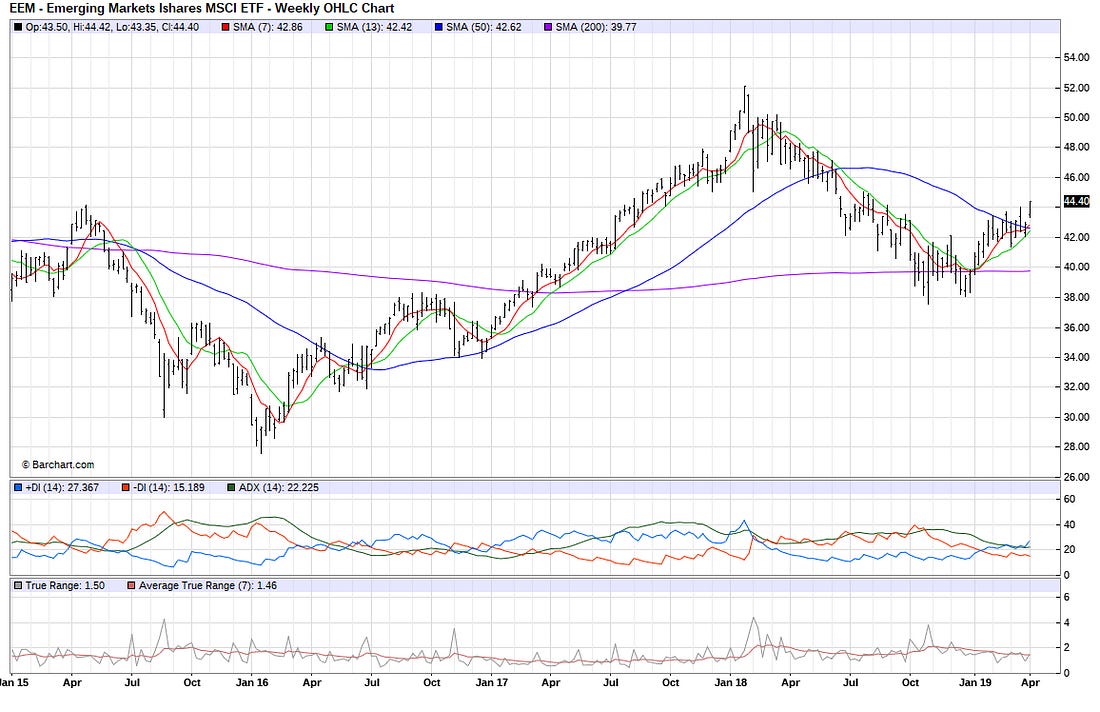This screenshot has height=712, width=1100.
Task: Click the 36.00 price axis label
Action: [1077, 328]
